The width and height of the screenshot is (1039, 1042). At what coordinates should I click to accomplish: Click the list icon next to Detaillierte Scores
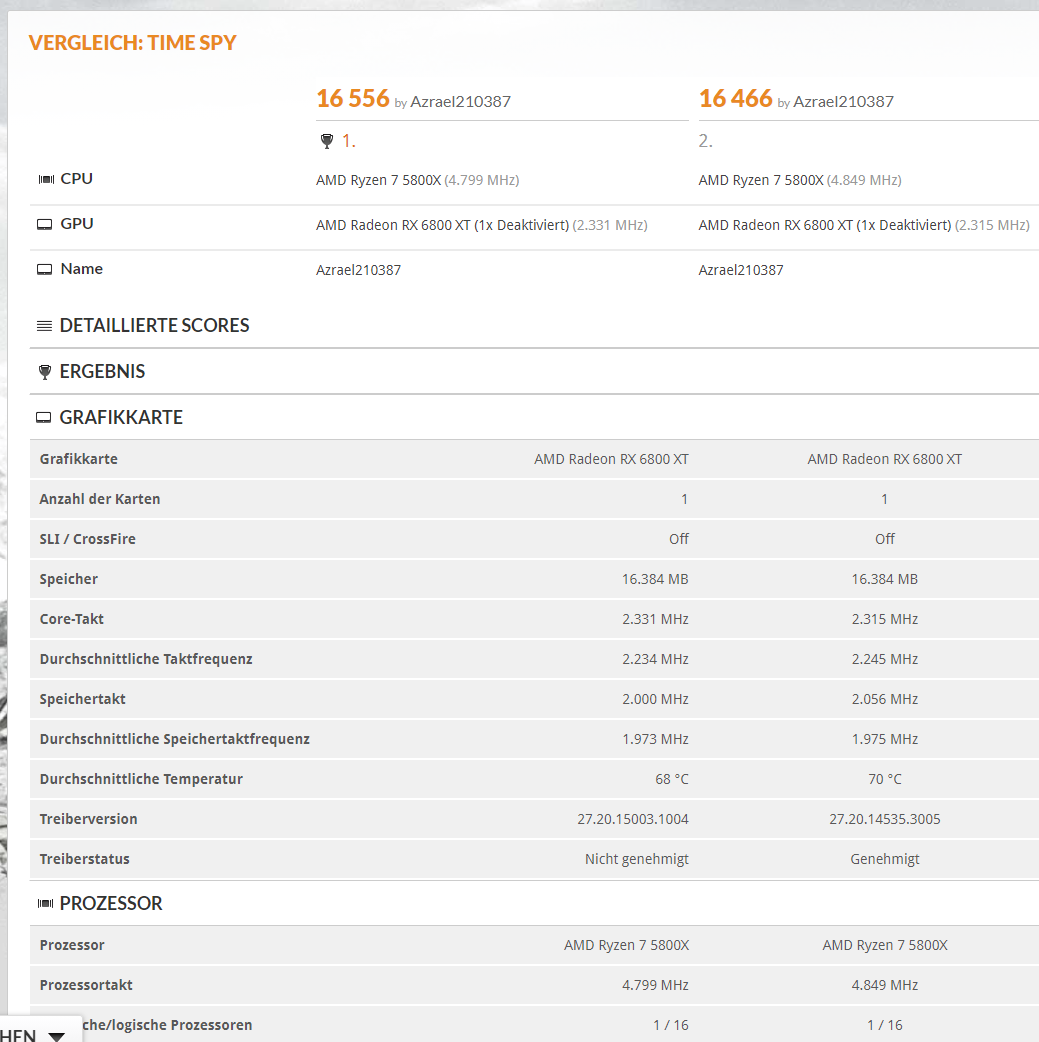click(x=45, y=326)
